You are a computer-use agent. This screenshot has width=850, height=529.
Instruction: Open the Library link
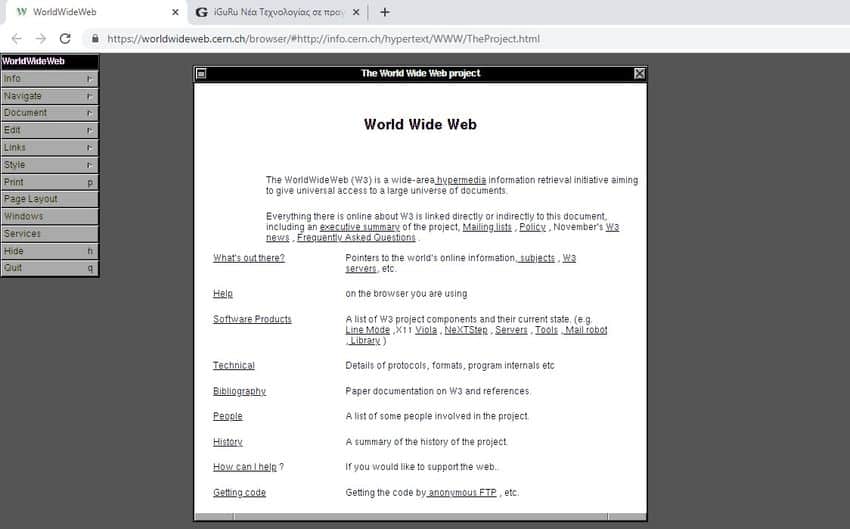(364, 341)
